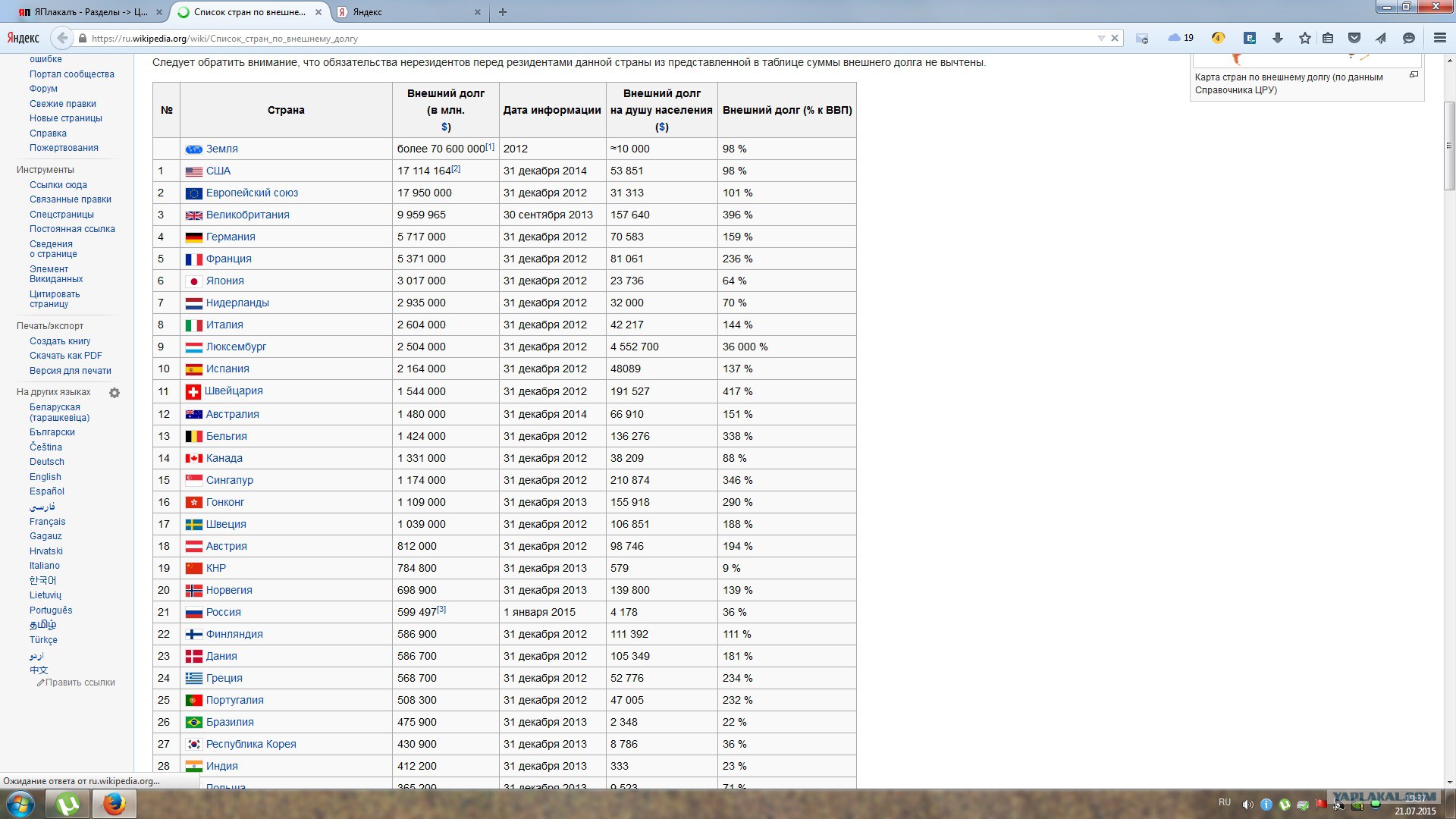Click the $ link in Внешний долг header
This screenshot has width=1456, height=819.
point(444,127)
